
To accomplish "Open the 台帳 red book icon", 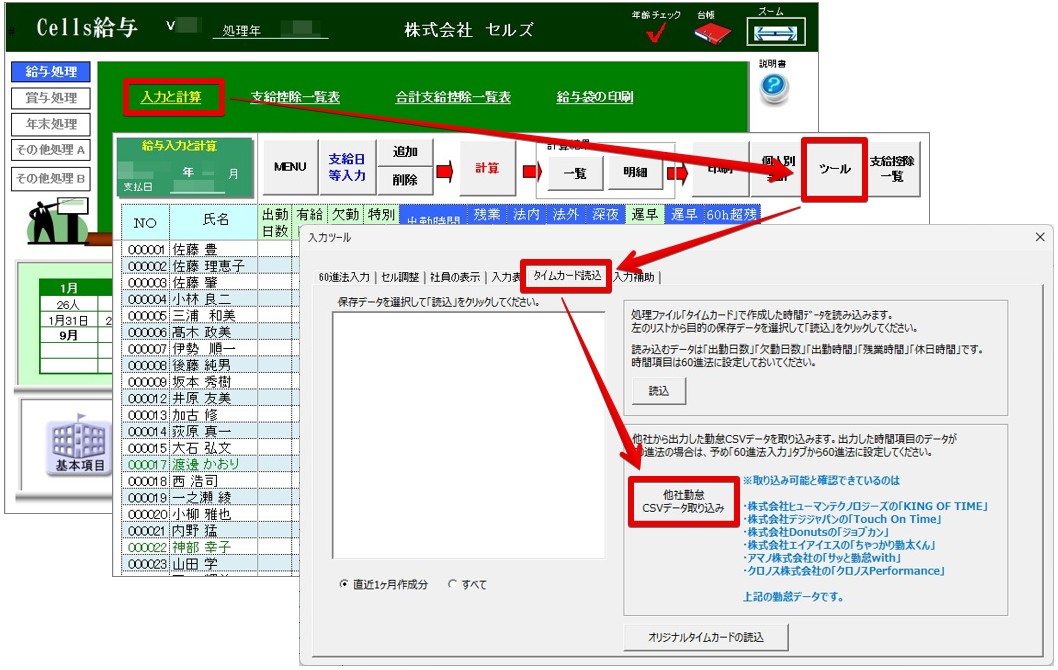I will 712,34.
